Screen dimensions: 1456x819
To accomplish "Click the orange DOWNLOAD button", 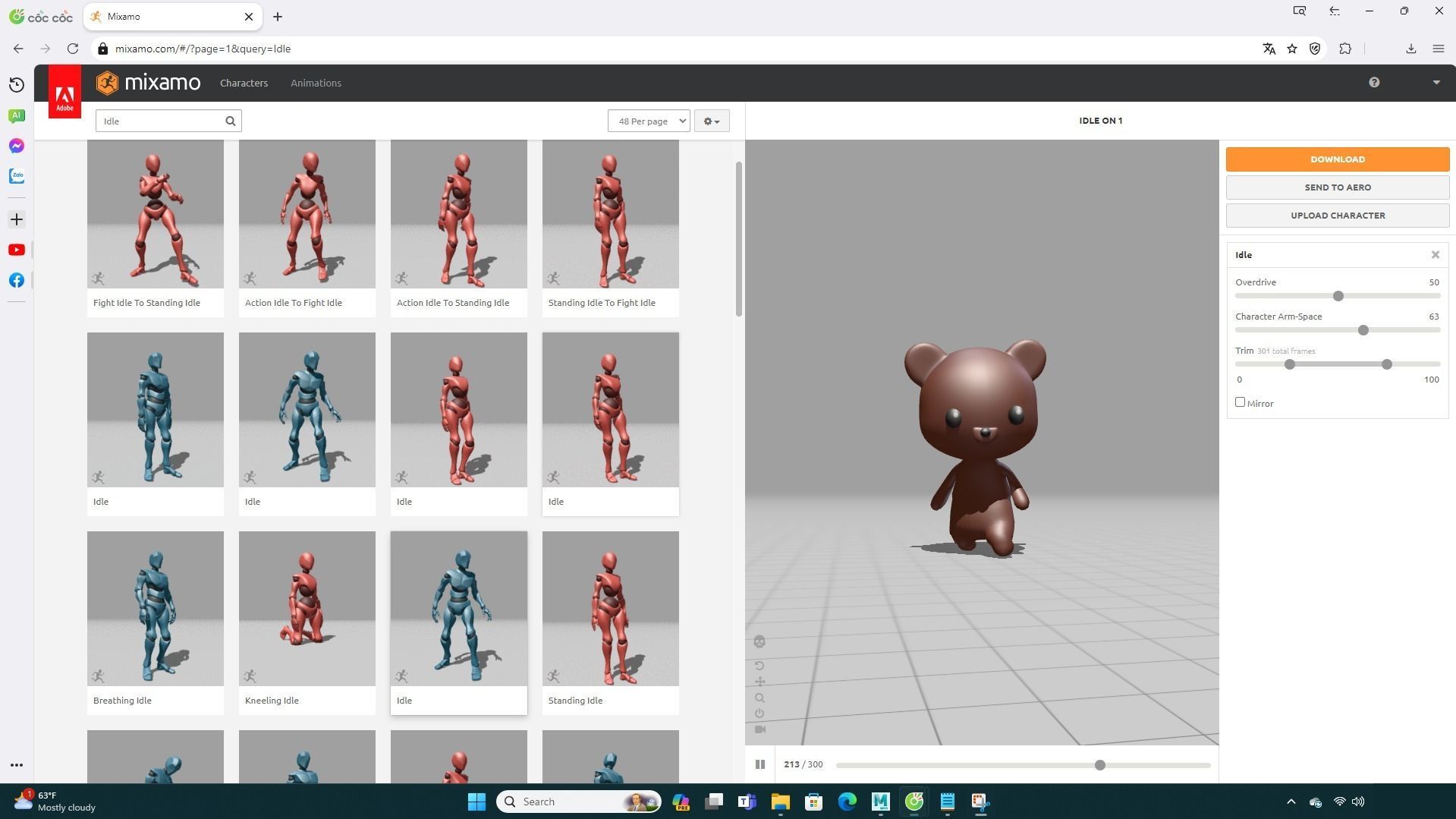I will pyautogui.click(x=1338, y=159).
